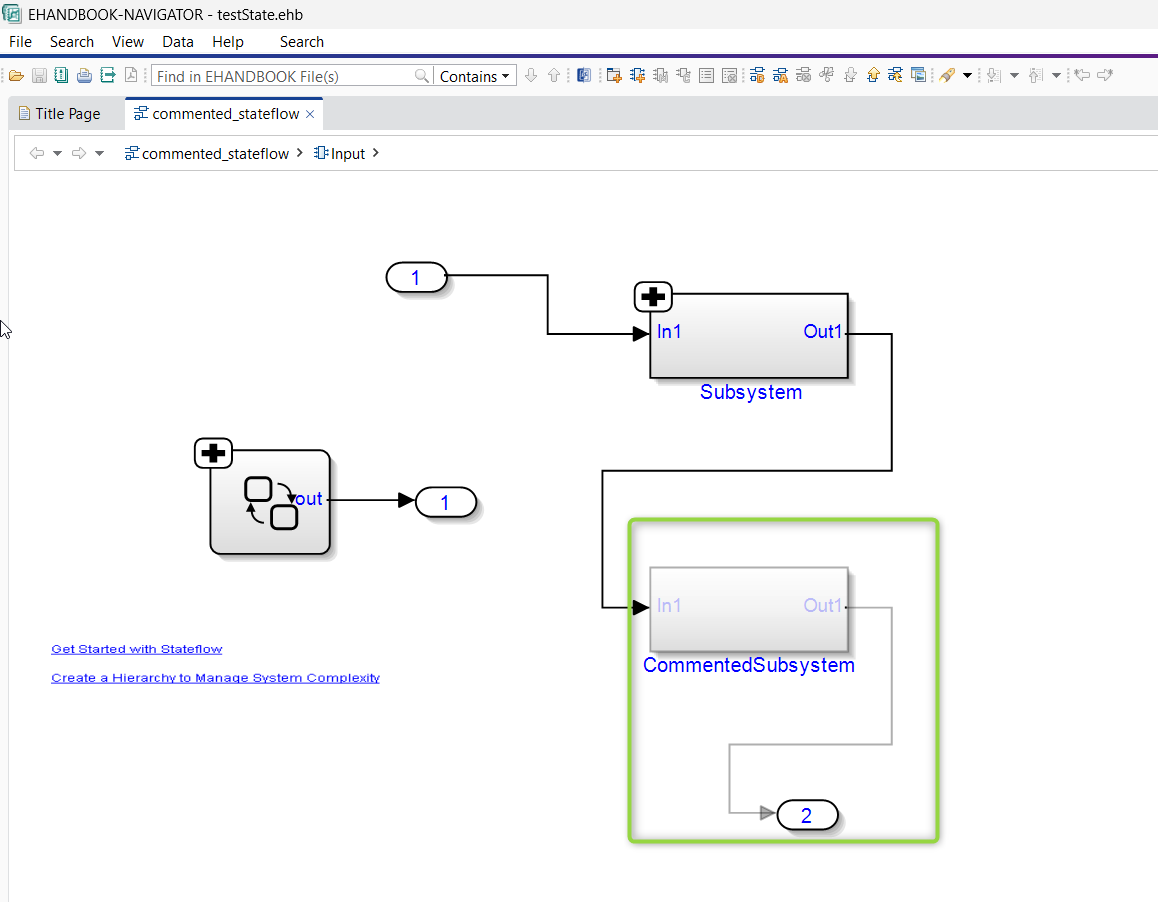
Task: Click the window with orange plus icon
Action: (614, 75)
